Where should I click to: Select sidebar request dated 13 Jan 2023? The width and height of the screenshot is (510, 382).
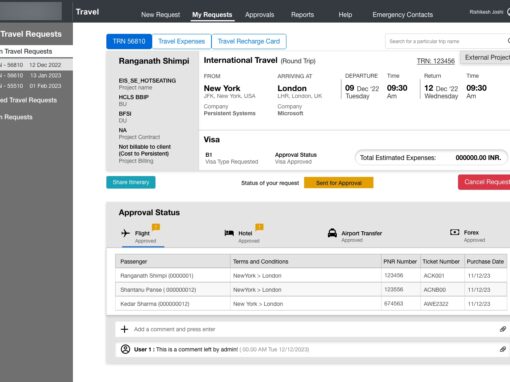pos(36,75)
